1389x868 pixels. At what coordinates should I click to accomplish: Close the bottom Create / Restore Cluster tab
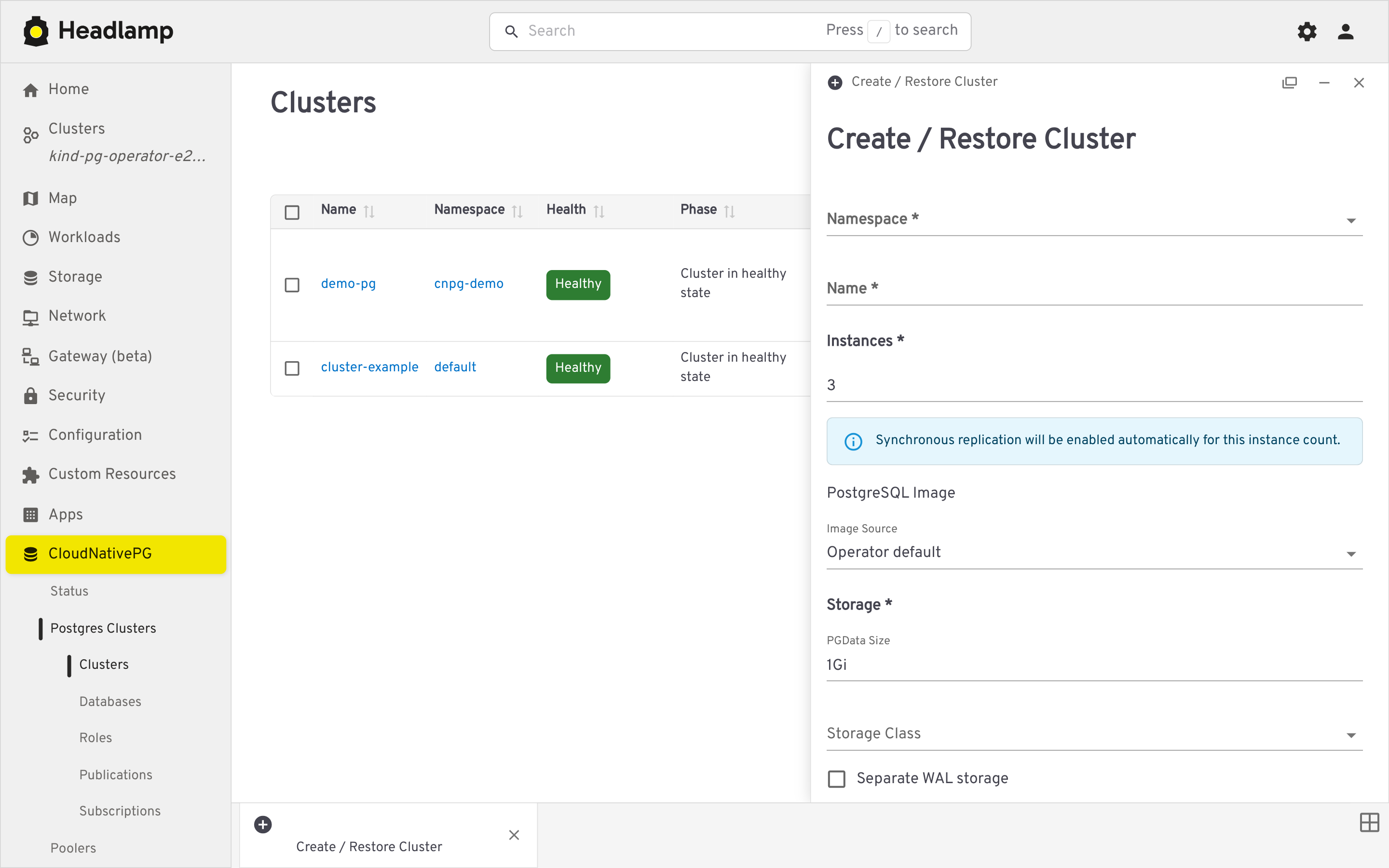tap(514, 835)
